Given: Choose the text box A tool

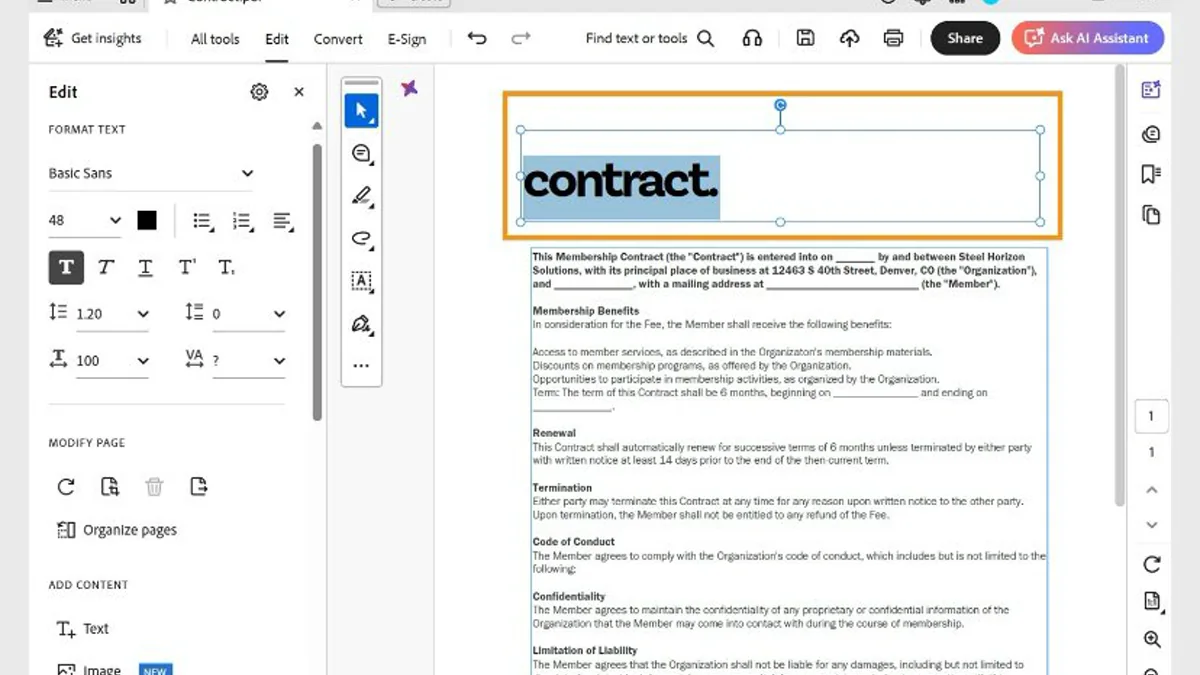Looking at the screenshot, I should (x=361, y=281).
